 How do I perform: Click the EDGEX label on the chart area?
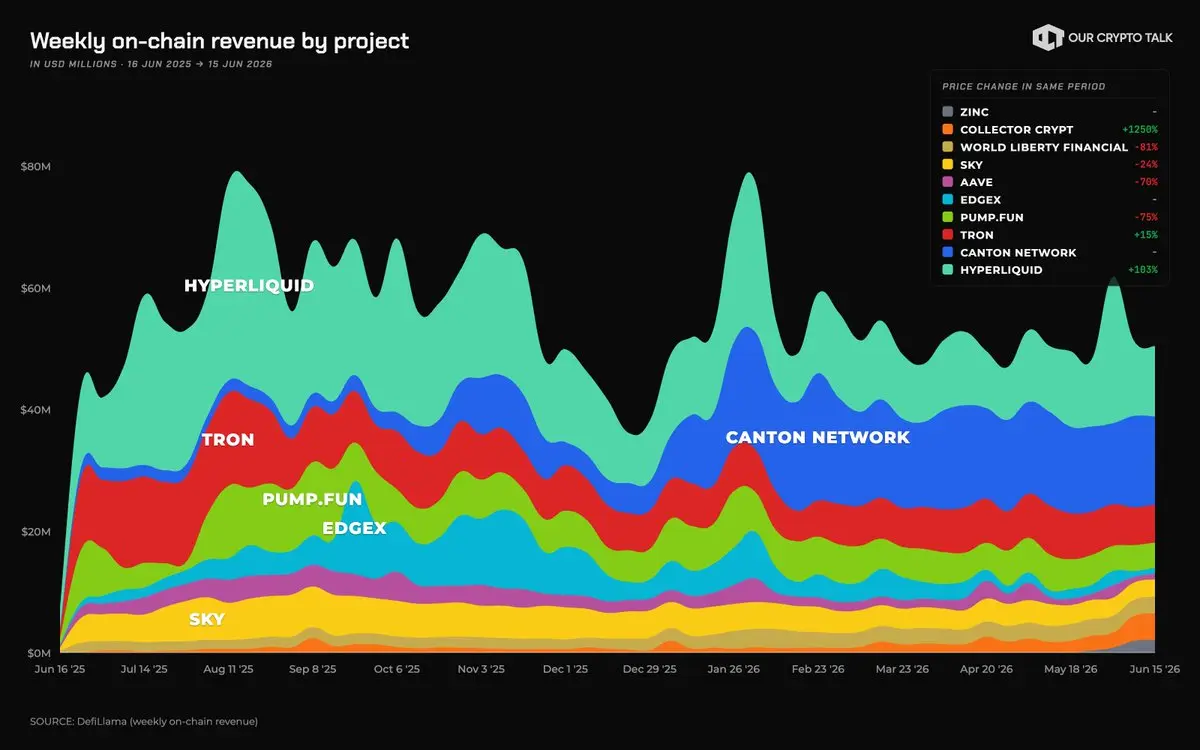(354, 528)
